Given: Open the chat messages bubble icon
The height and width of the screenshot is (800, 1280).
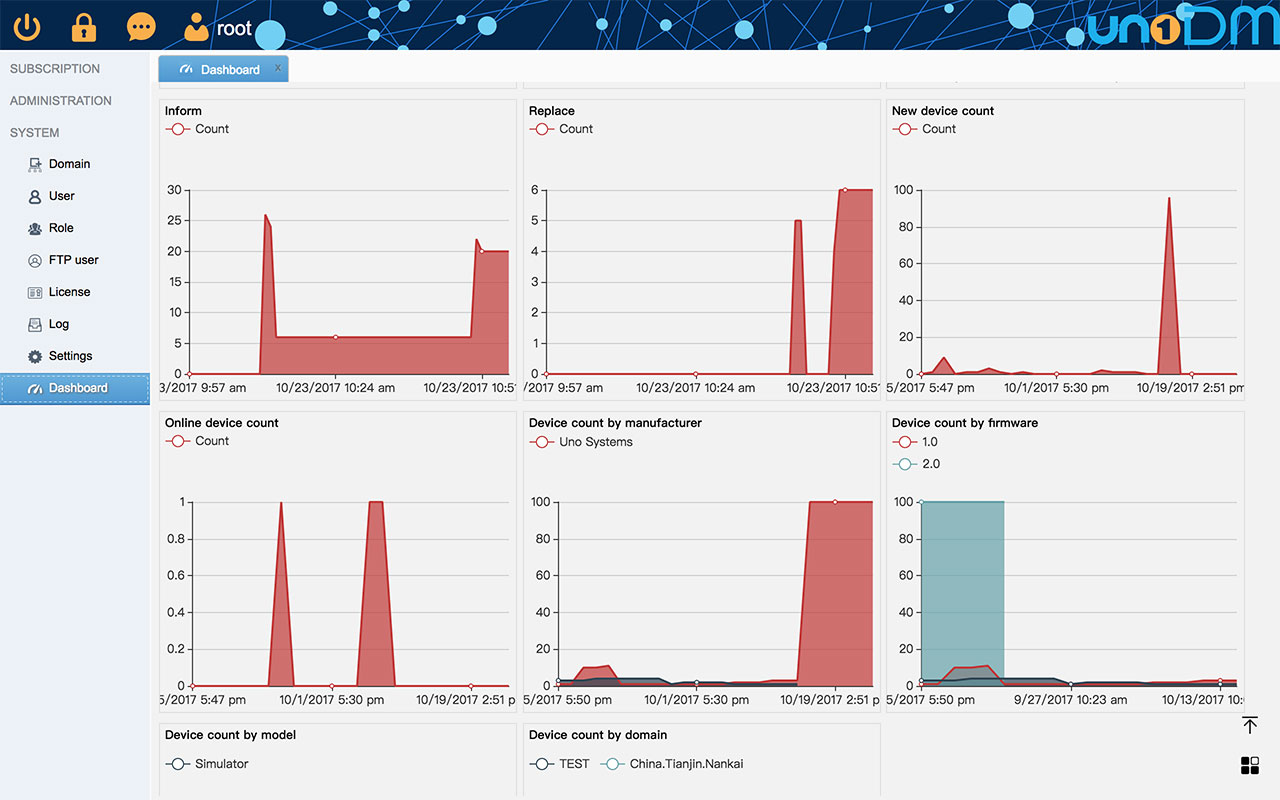Looking at the screenshot, I should 141,27.
